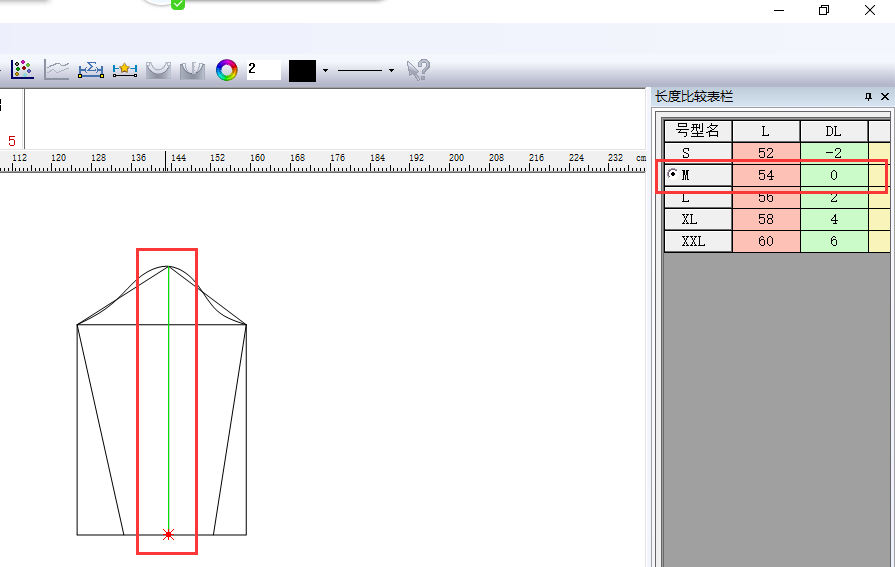
Task: Click the gray U-shaped curve icon
Action: (x=157, y=70)
